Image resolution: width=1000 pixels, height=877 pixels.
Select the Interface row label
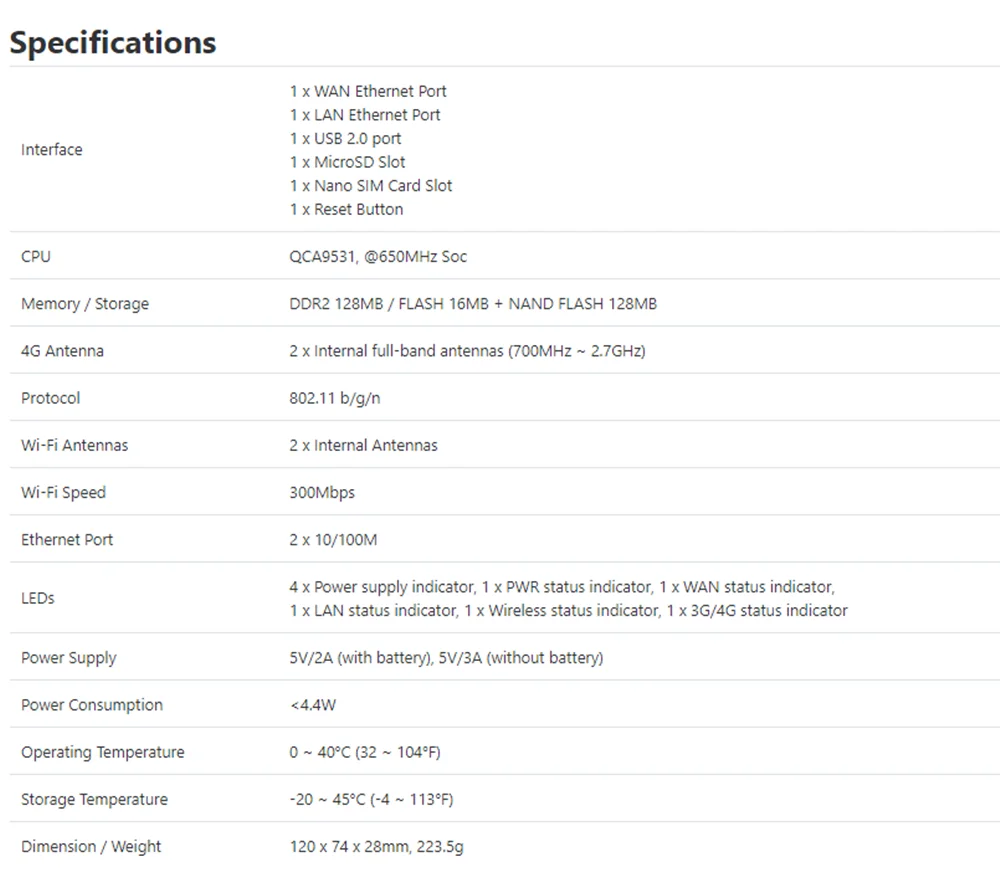(x=52, y=149)
